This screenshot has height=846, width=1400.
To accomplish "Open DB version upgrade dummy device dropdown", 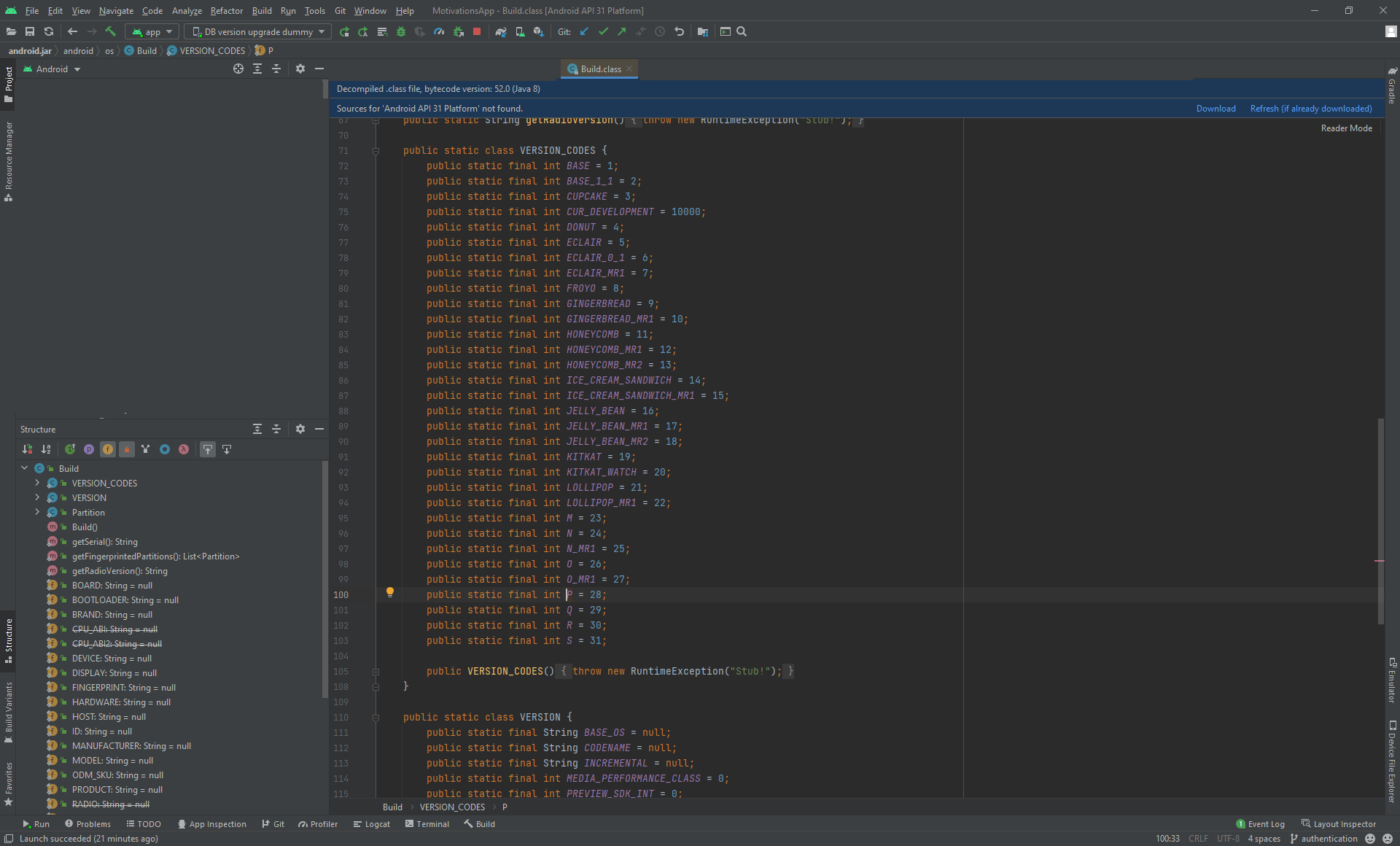I will (x=258, y=31).
